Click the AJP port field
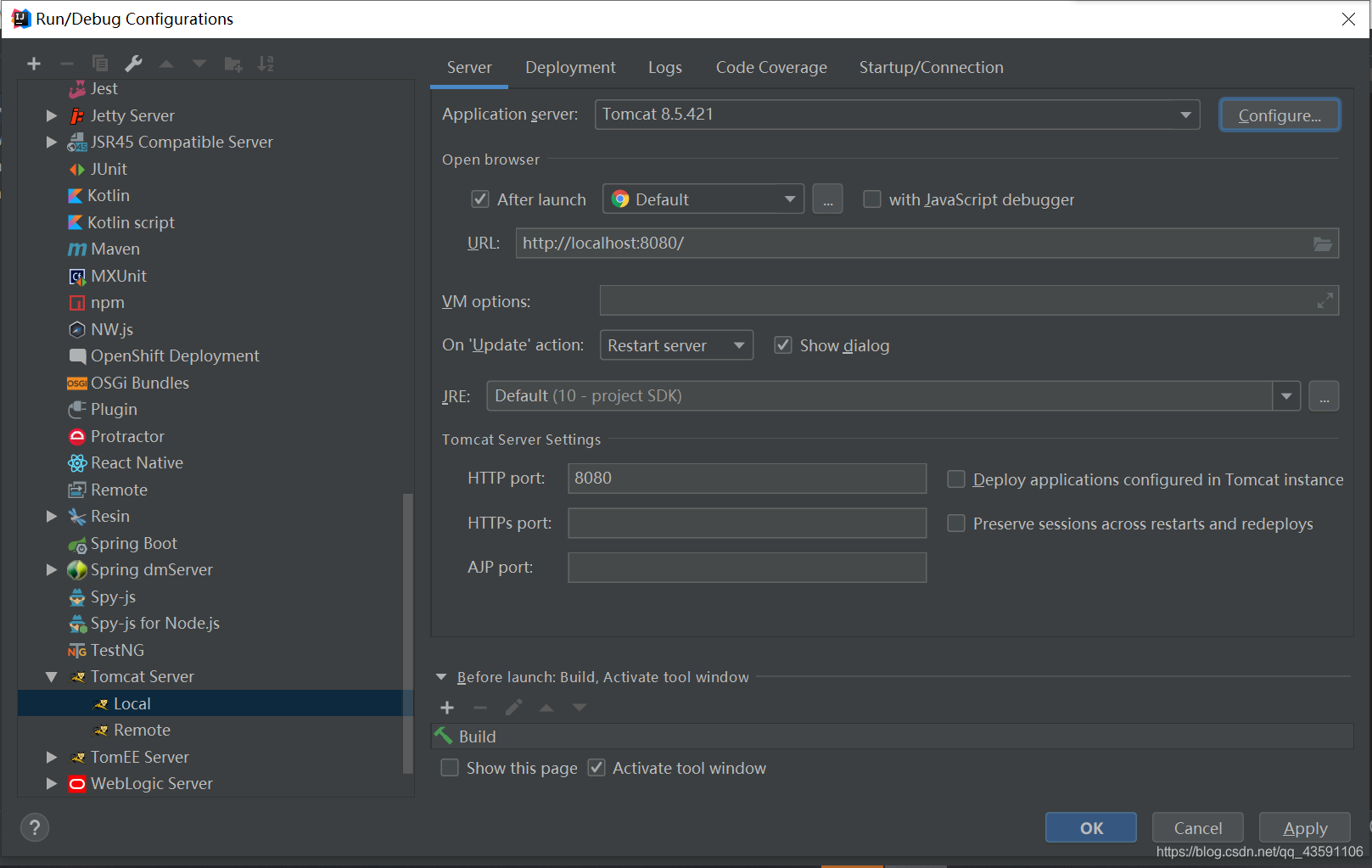 (747, 568)
